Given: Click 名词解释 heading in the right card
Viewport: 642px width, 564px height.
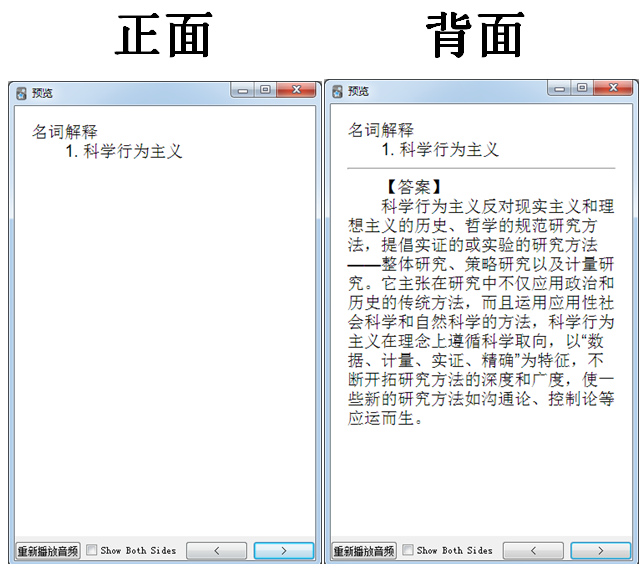Looking at the screenshot, I should point(381,130).
